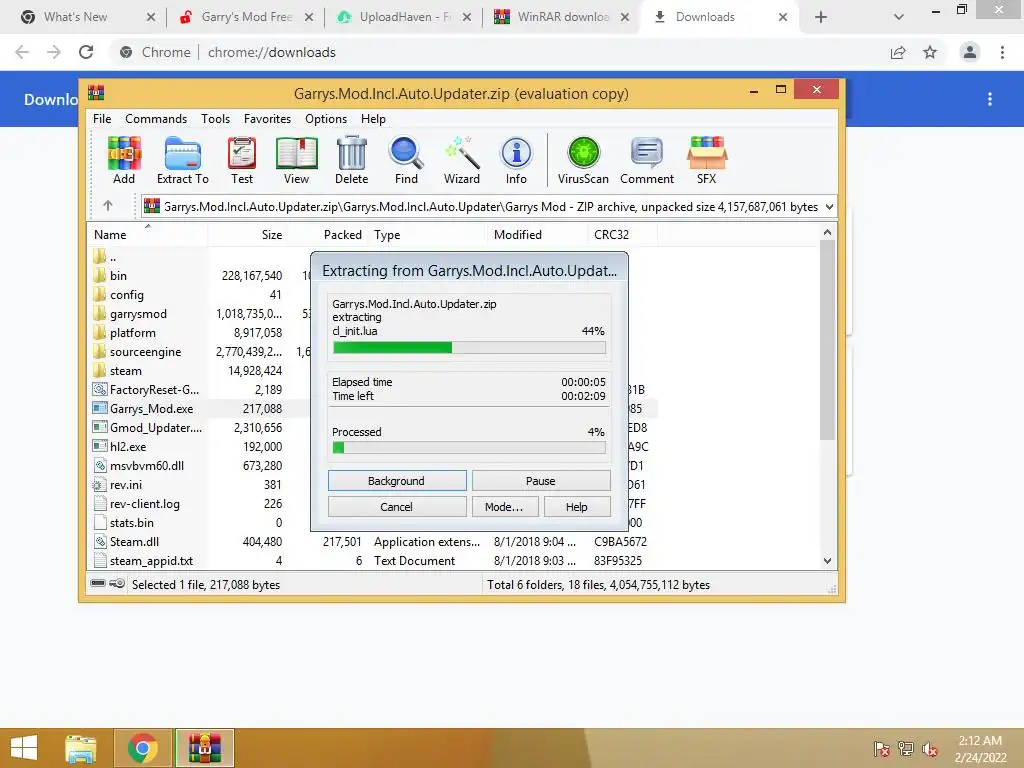Open the Chrome tab search chevron
Image resolution: width=1024 pixels, height=768 pixels.
[899, 17]
